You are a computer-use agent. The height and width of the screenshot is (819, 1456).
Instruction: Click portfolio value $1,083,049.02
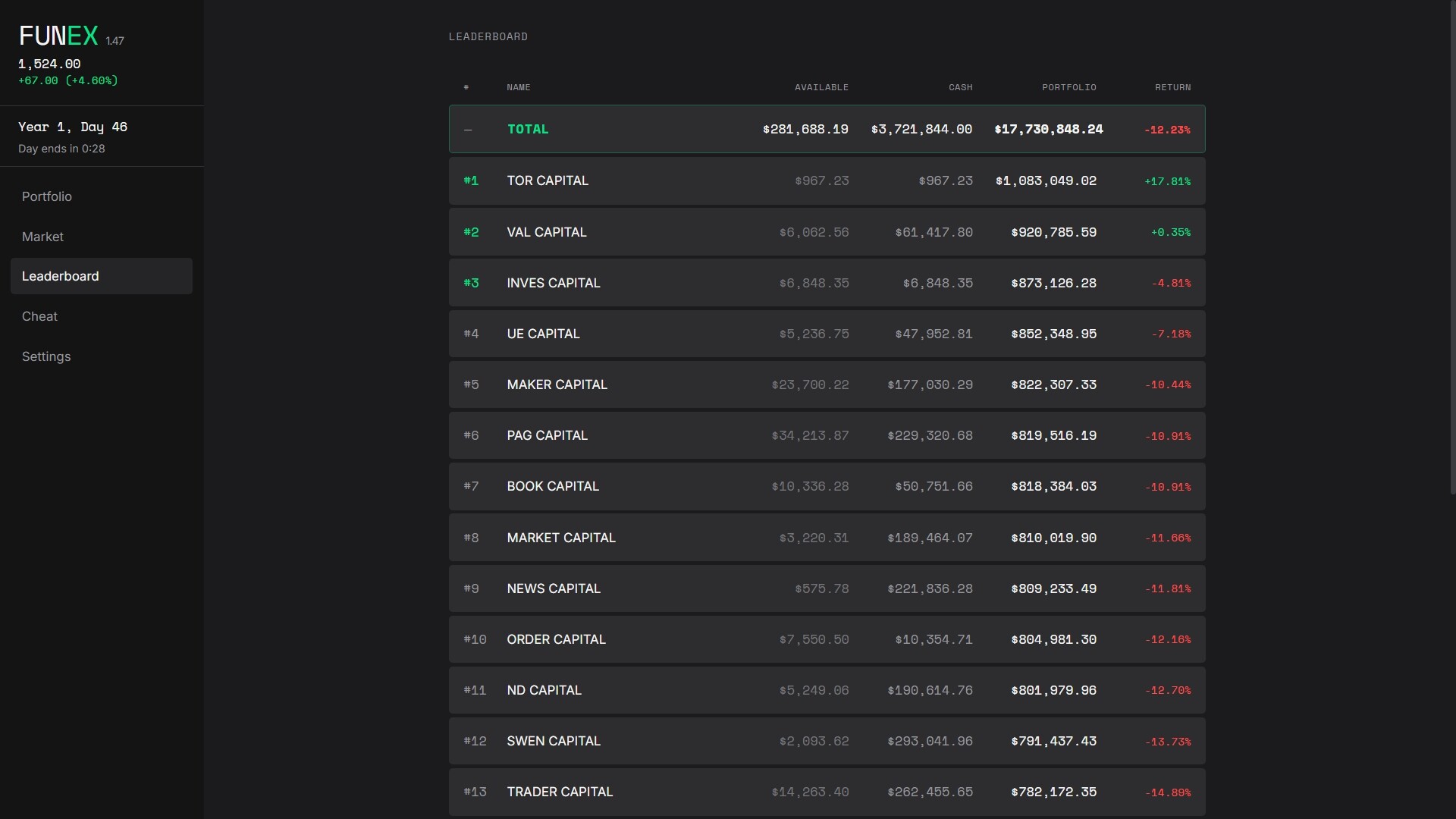pyautogui.click(x=1046, y=180)
